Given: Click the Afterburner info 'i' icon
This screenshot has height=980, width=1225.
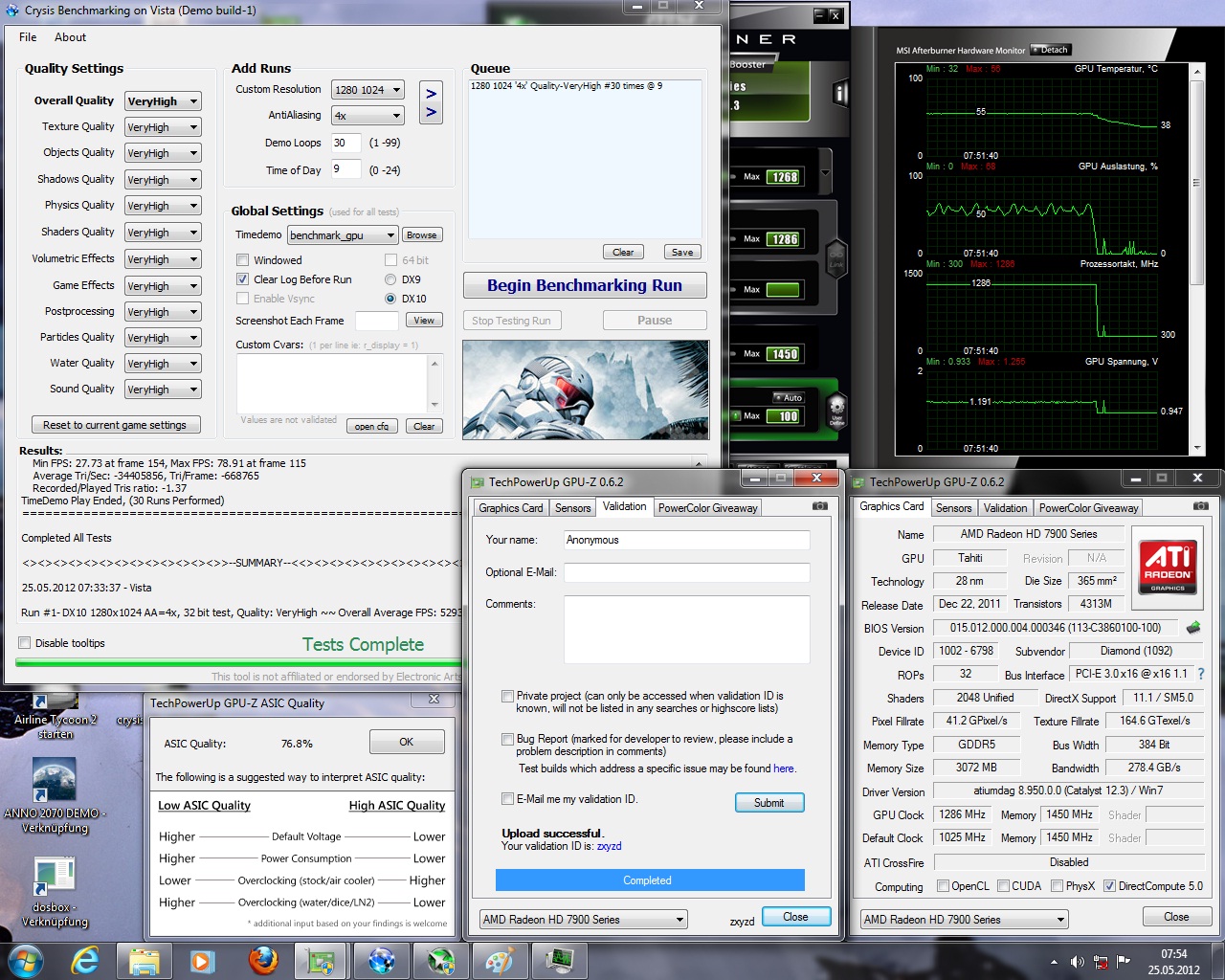Looking at the screenshot, I should (x=840, y=94).
